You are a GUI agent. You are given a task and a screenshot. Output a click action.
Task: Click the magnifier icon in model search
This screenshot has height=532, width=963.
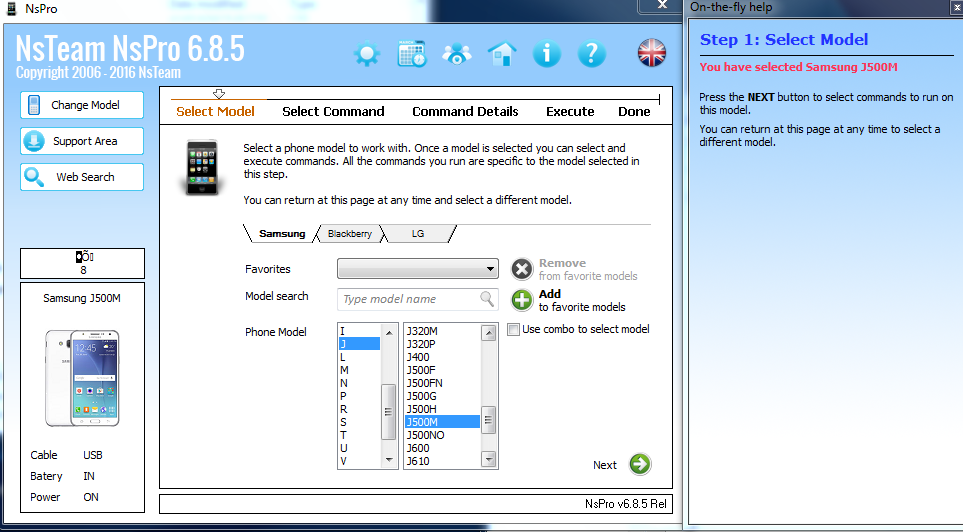pyautogui.click(x=487, y=299)
